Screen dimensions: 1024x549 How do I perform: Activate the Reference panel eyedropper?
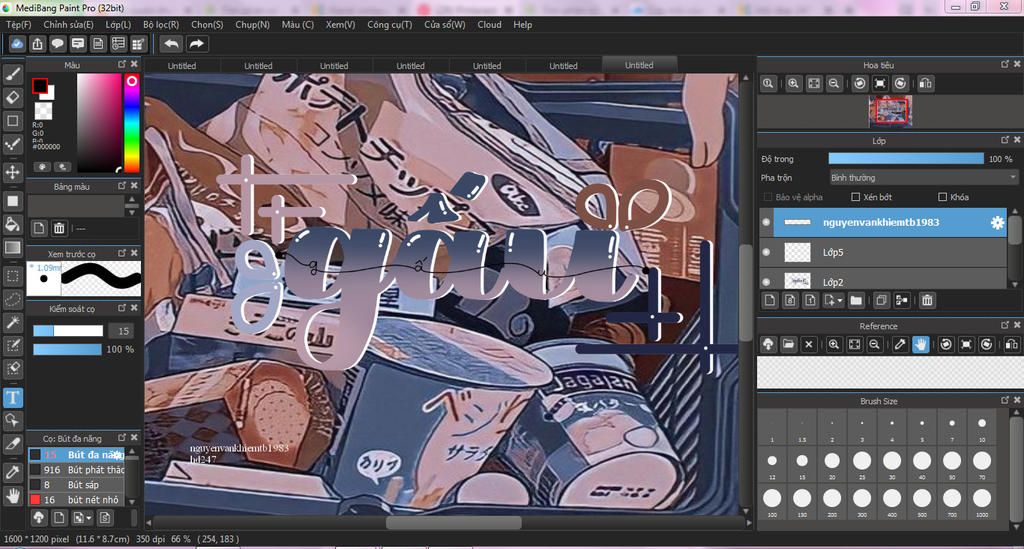[x=899, y=344]
